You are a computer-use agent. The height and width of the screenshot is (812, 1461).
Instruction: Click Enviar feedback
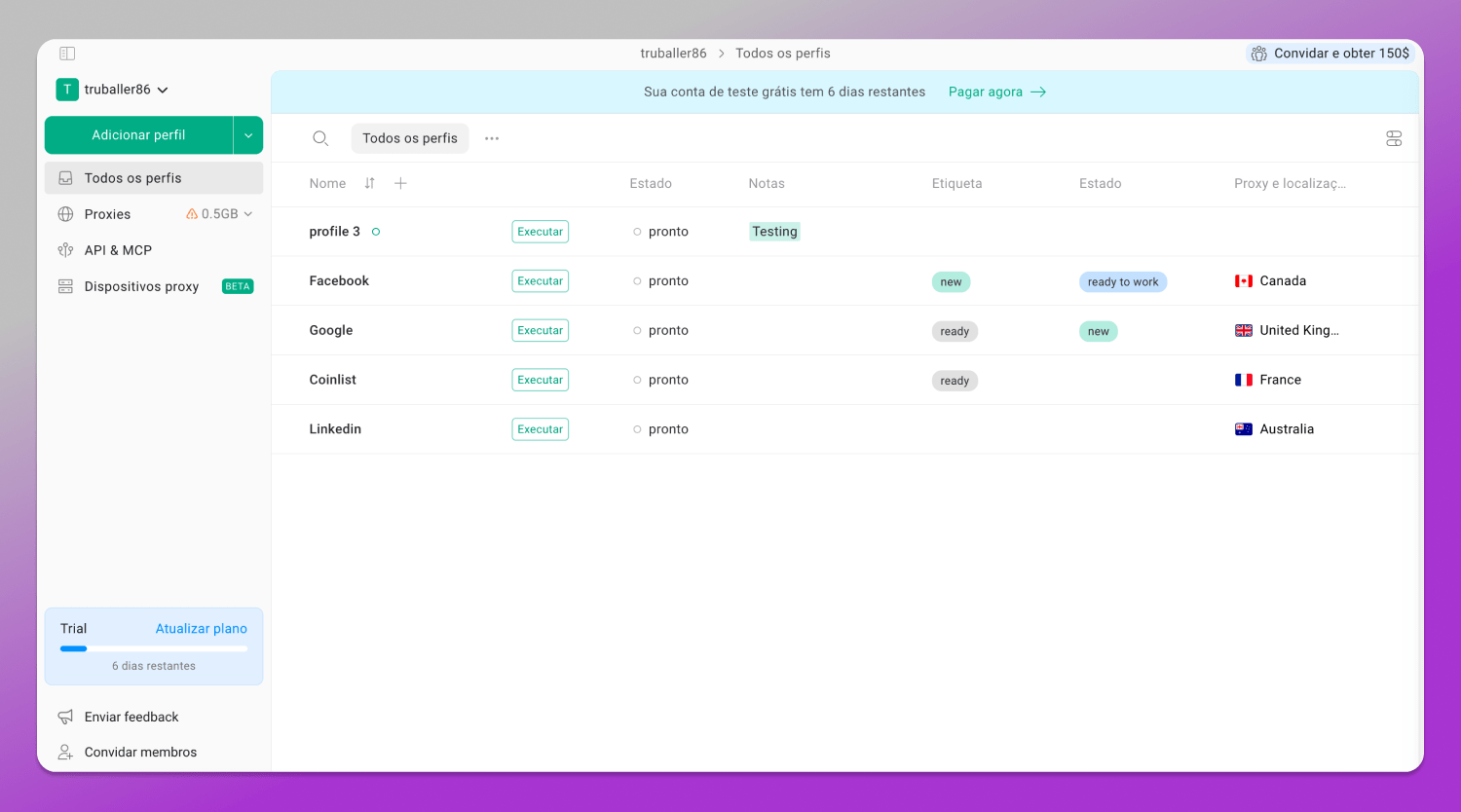131,717
